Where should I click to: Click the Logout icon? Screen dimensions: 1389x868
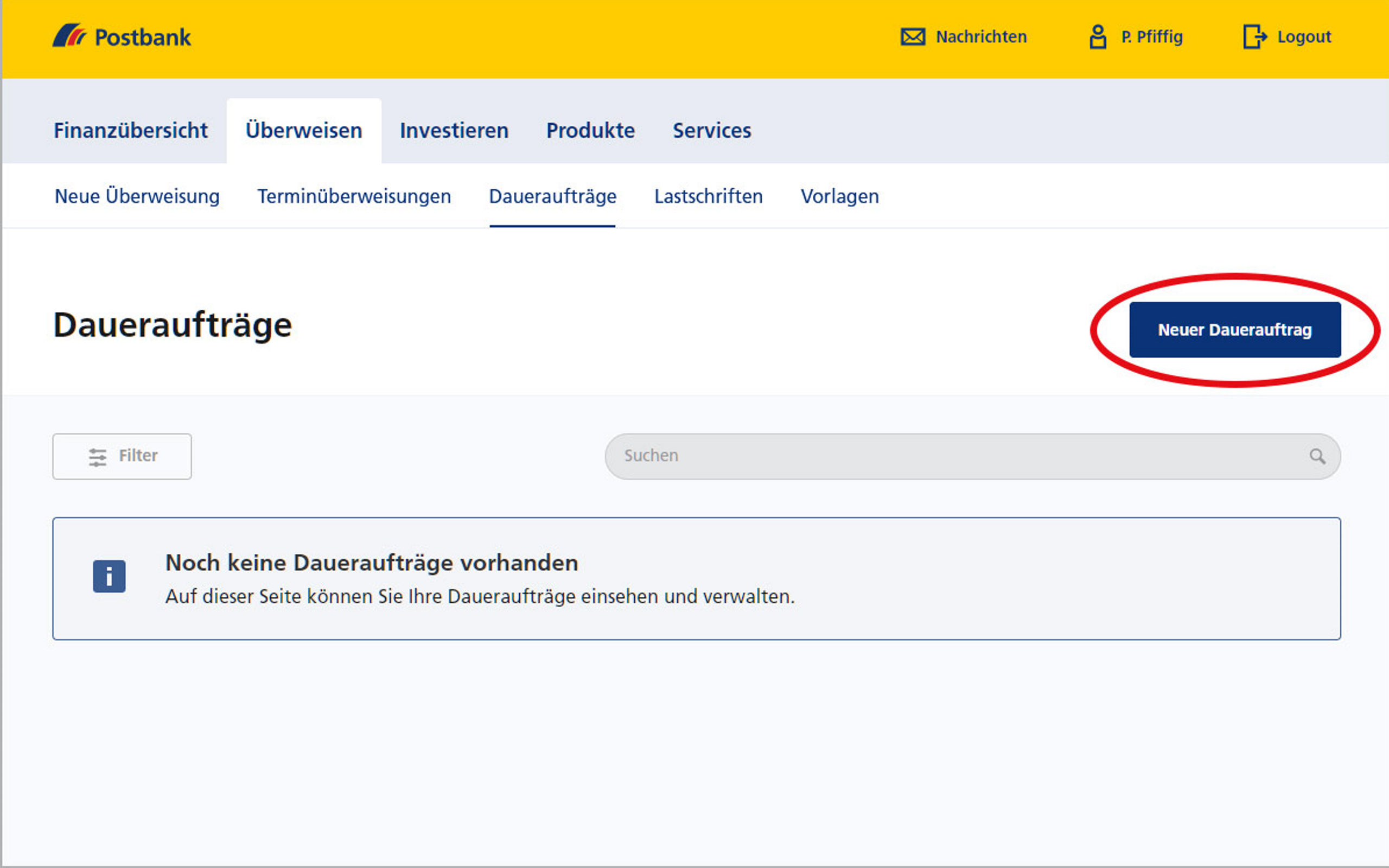(x=1253, y=37)
